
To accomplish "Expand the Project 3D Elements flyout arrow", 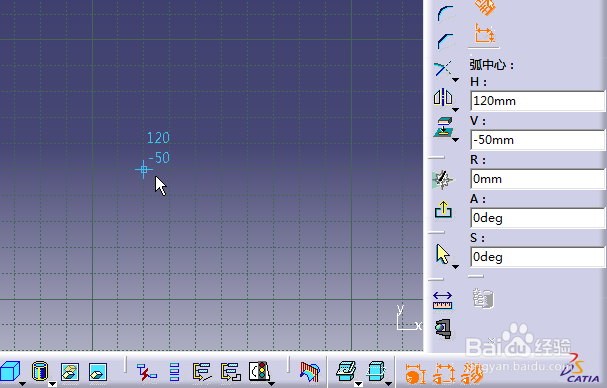I will [456, 140].
